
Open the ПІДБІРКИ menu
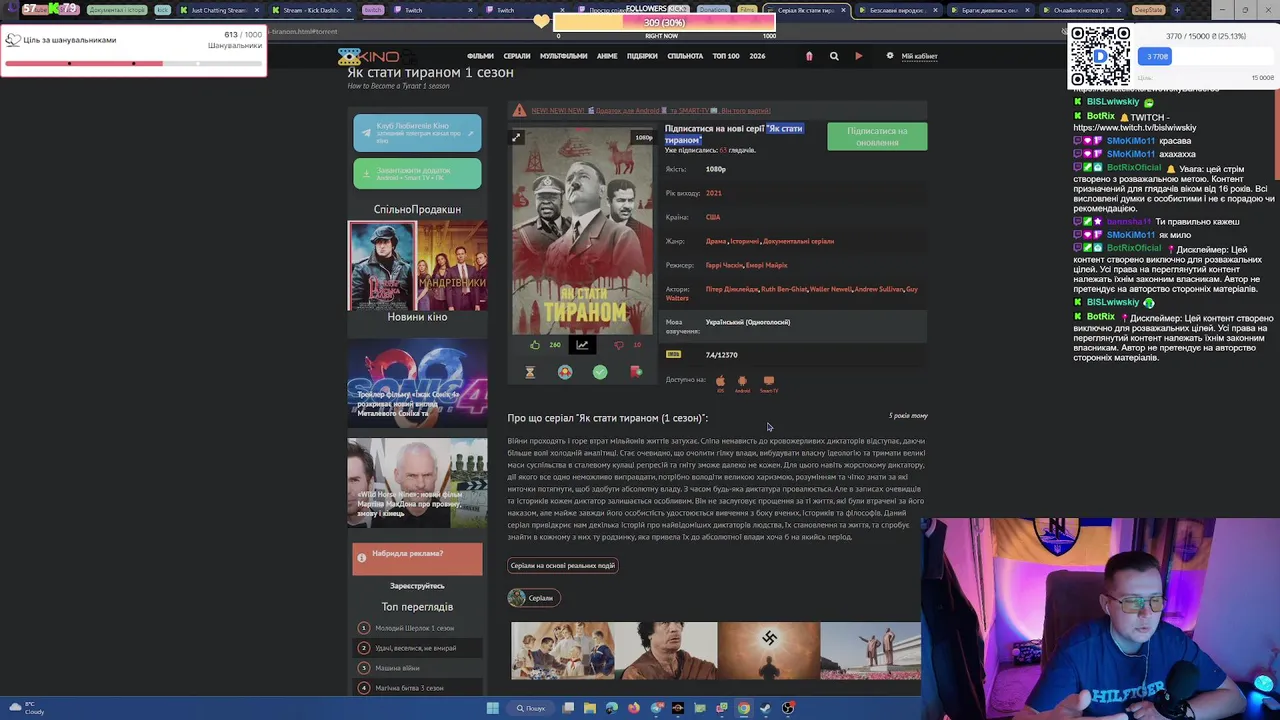[642, 56]
